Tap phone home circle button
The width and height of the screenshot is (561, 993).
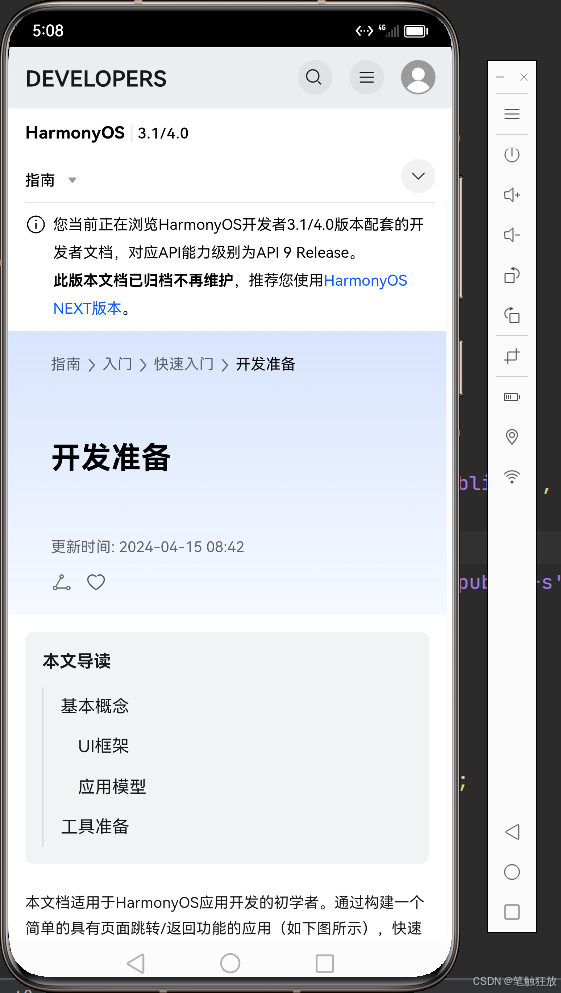pyautogui.click(x=230, y=963)
